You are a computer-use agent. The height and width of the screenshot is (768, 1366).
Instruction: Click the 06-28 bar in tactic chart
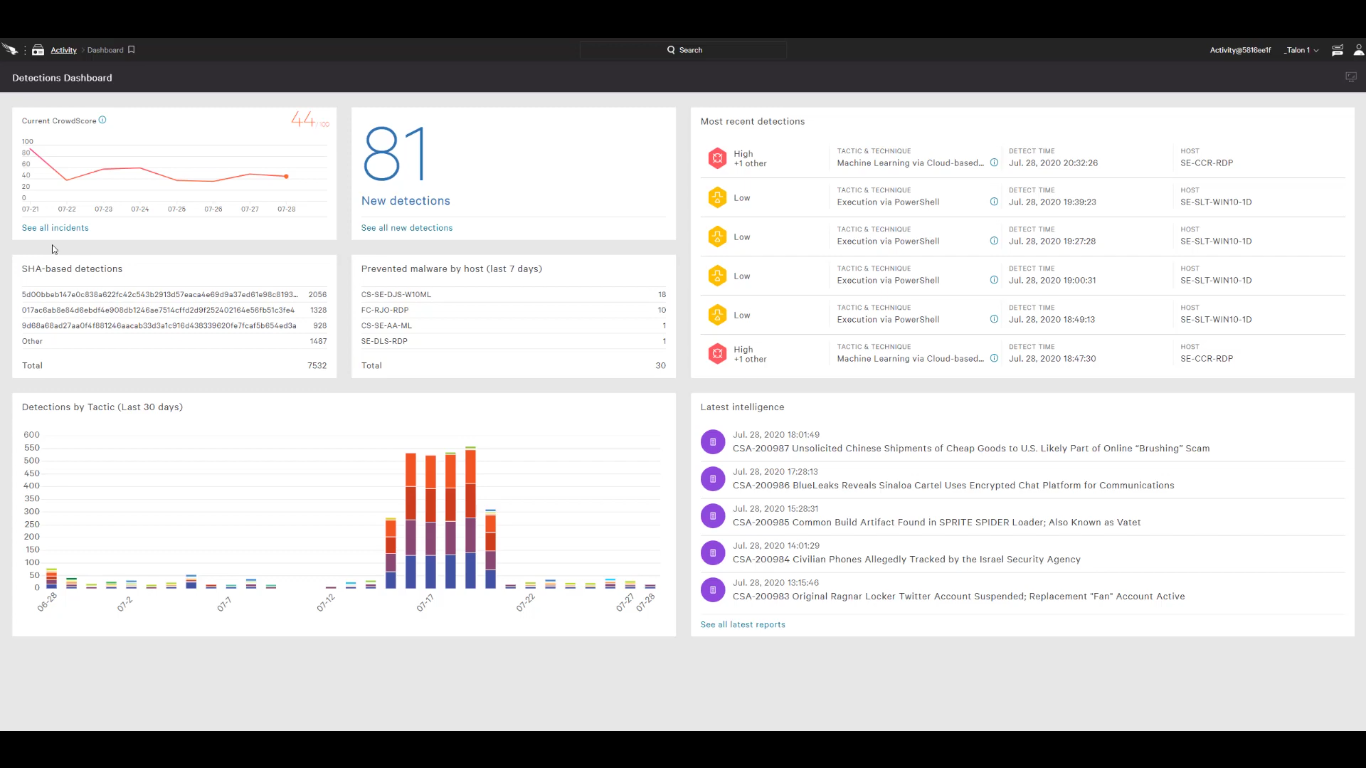click(51, 578)
